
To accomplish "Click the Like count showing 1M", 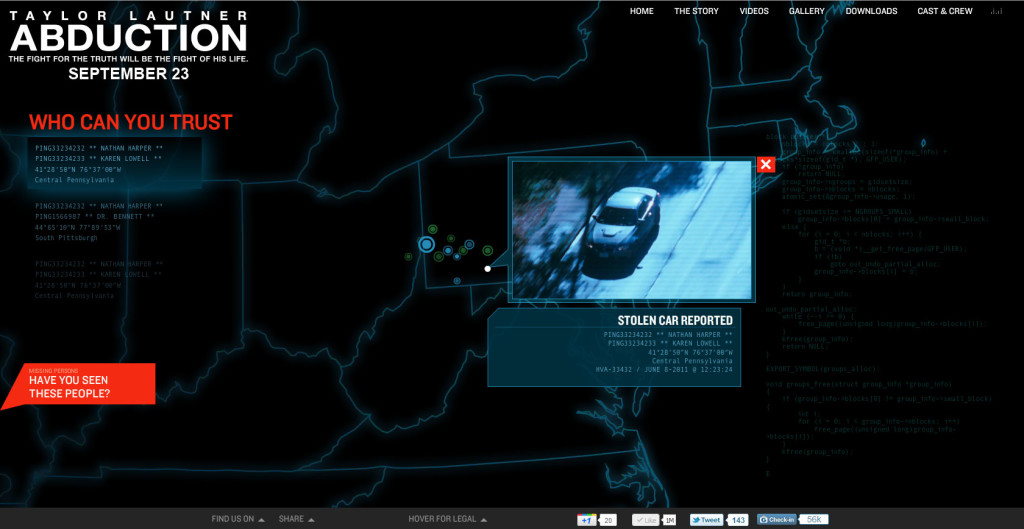I will [669, 521].
